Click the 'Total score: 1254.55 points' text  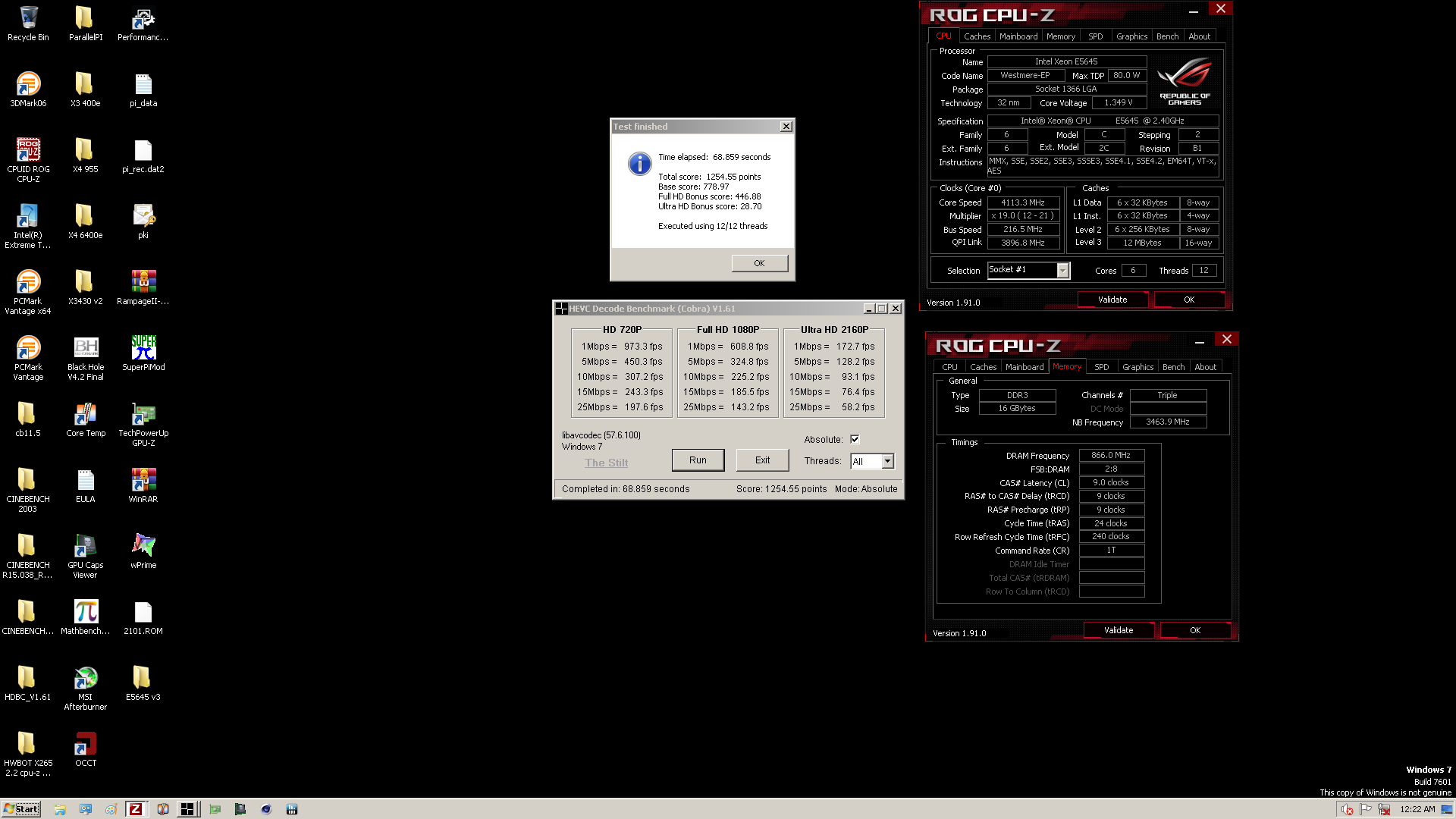[709, 177]
